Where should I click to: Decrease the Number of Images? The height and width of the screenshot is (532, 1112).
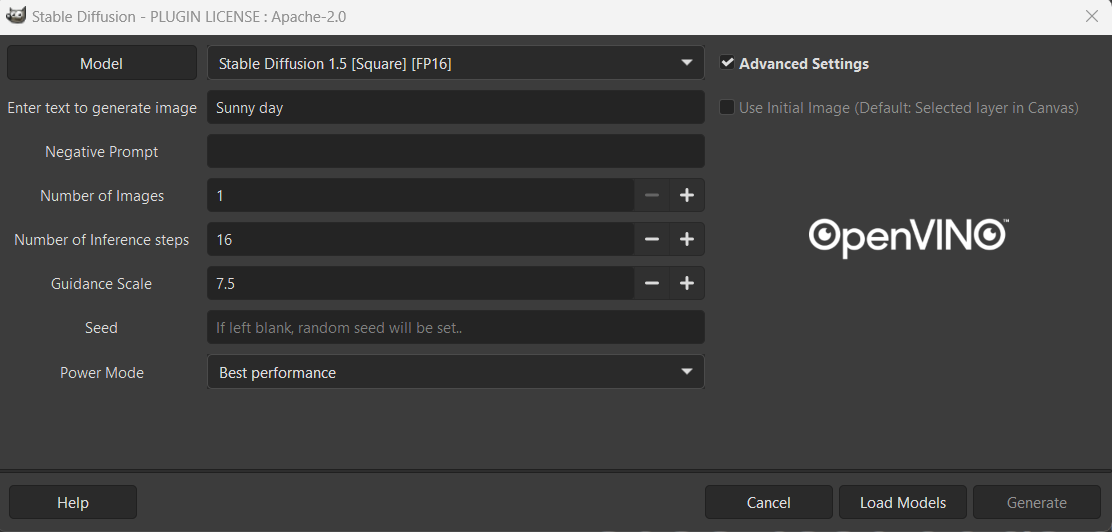click(x=652, y=196)
